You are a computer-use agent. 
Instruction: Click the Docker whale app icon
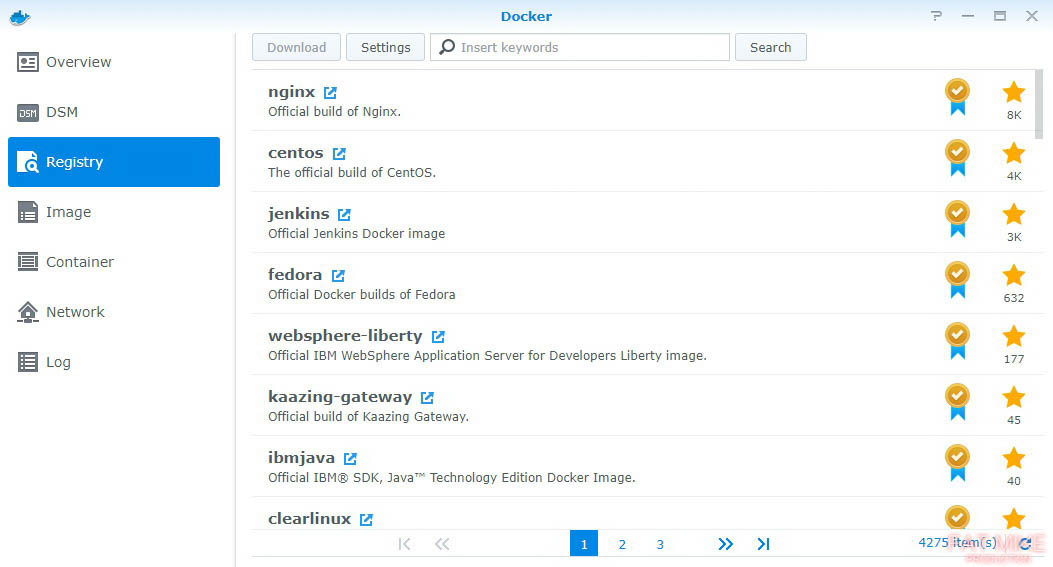[20, 17]
